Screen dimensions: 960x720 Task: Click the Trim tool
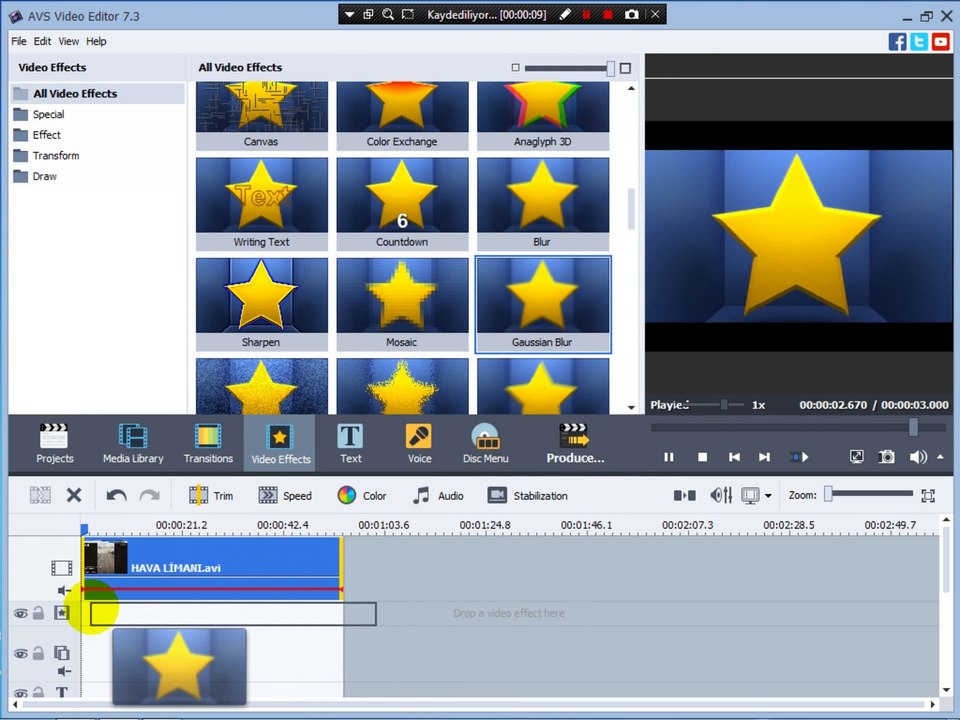(x=211, y=495)
